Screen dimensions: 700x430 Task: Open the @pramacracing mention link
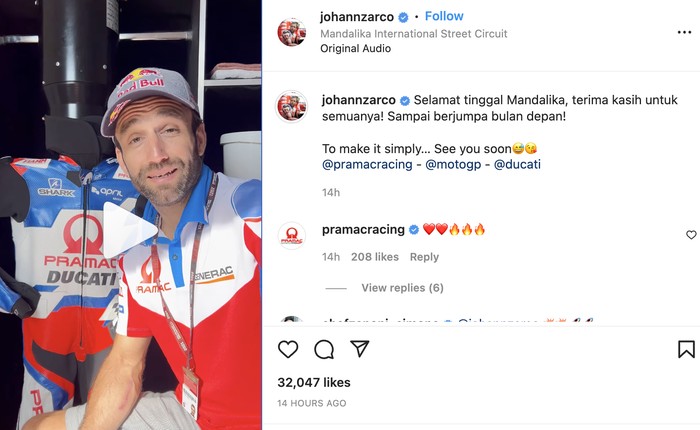[x=367, y=164]
